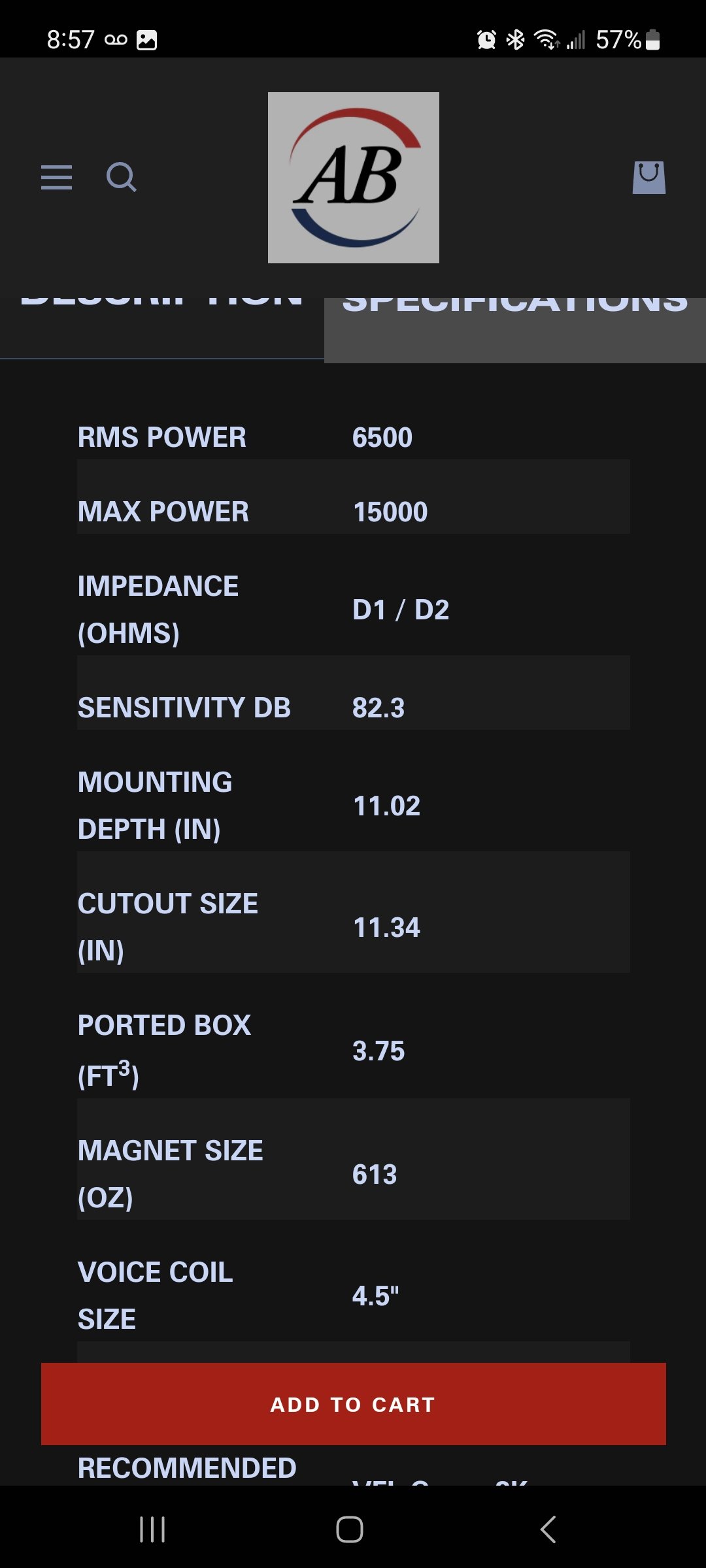This screenshot has height=1568, width=706.
Task: Open the recent apps overview
Action: click(152, 1529)
